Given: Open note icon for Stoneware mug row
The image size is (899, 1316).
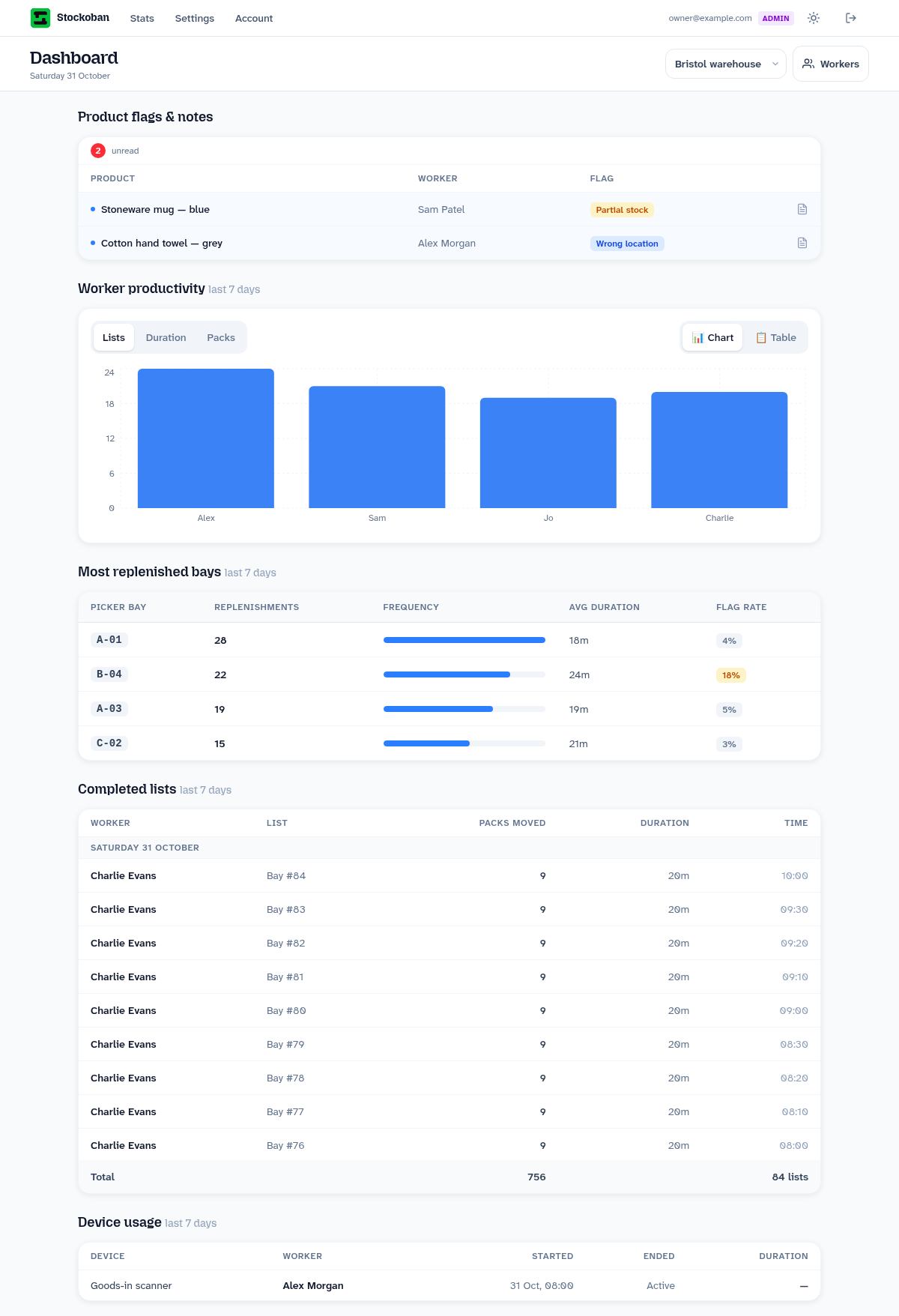Looking at the screenshot, I should pos(802,209).
